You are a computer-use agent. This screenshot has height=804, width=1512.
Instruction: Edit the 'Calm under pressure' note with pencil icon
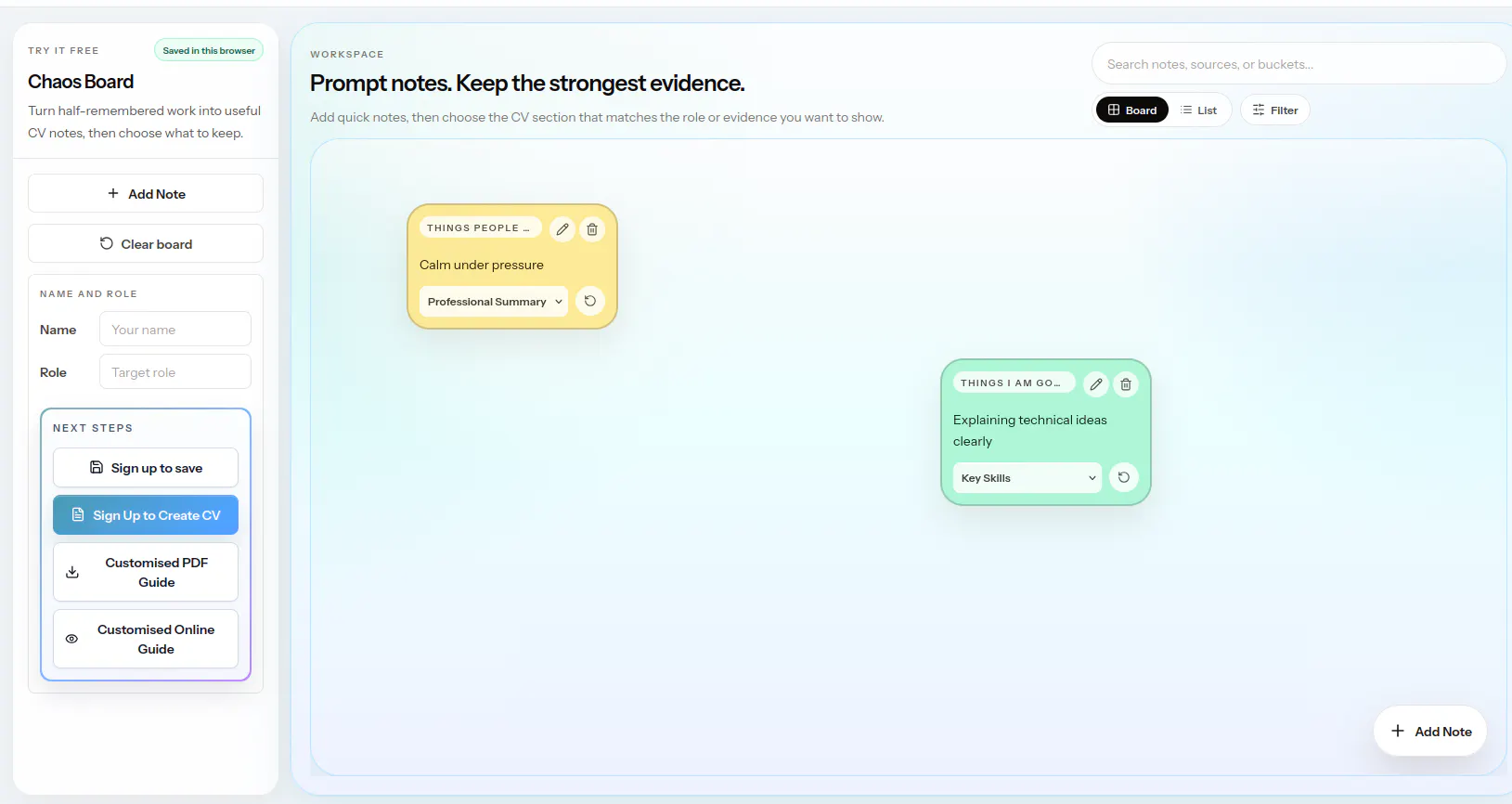click(562, 229)
